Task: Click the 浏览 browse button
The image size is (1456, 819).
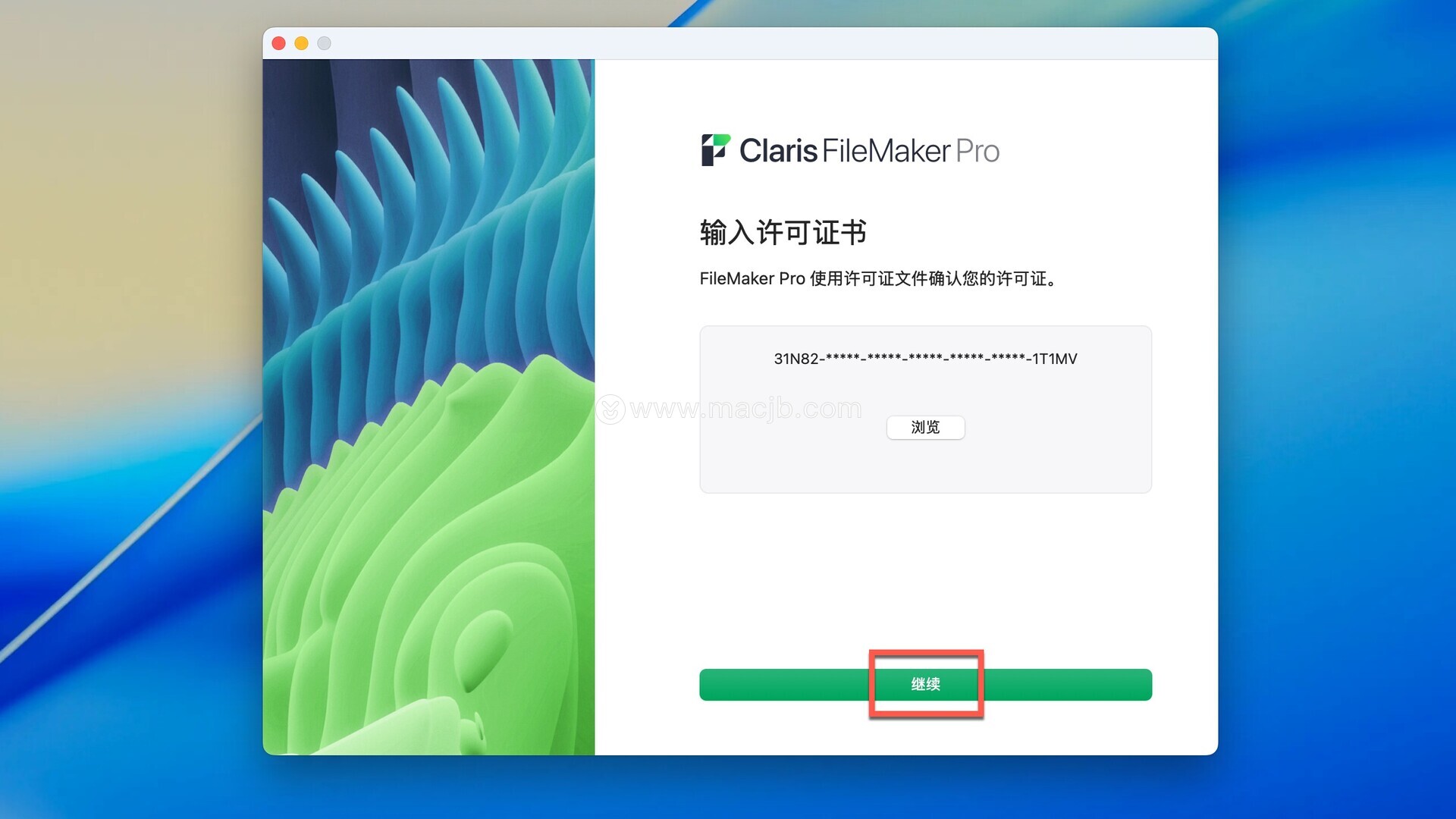Action: click(x=925, y=428)
